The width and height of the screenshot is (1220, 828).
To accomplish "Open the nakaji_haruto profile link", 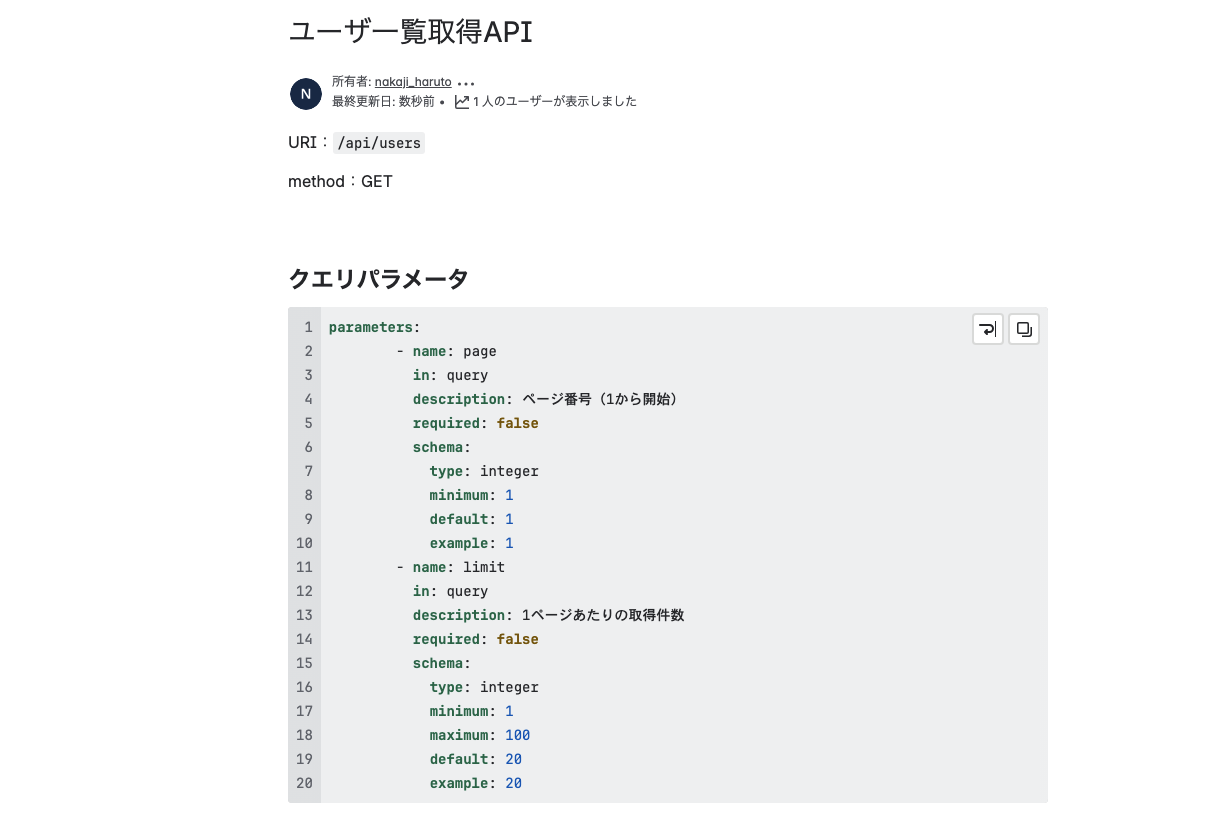I will (413, 82).
